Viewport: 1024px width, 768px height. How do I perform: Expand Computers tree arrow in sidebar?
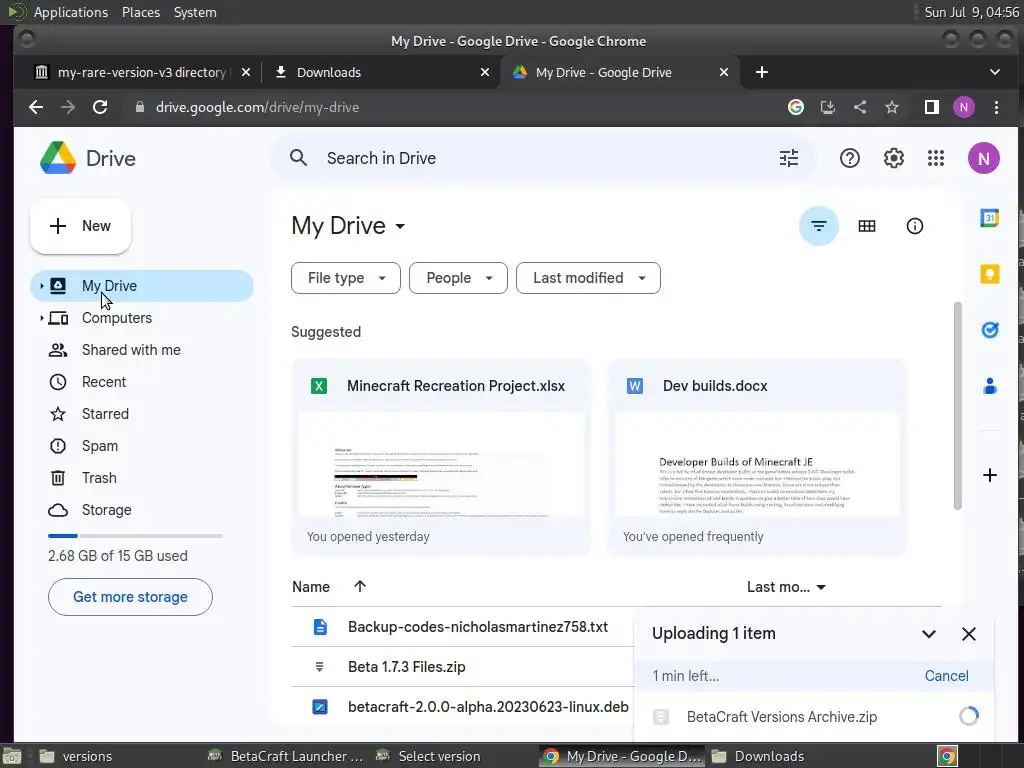click(41, 318)
